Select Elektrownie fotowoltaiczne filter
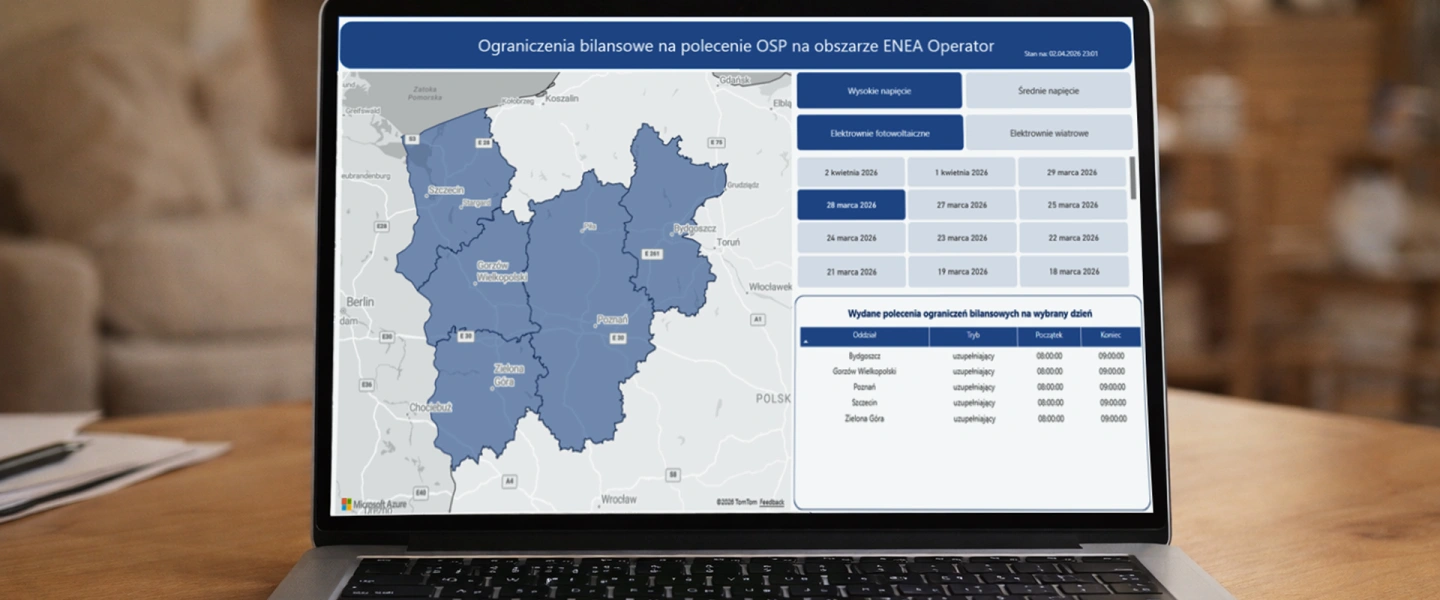1440x600 pixels. [879, 133]
